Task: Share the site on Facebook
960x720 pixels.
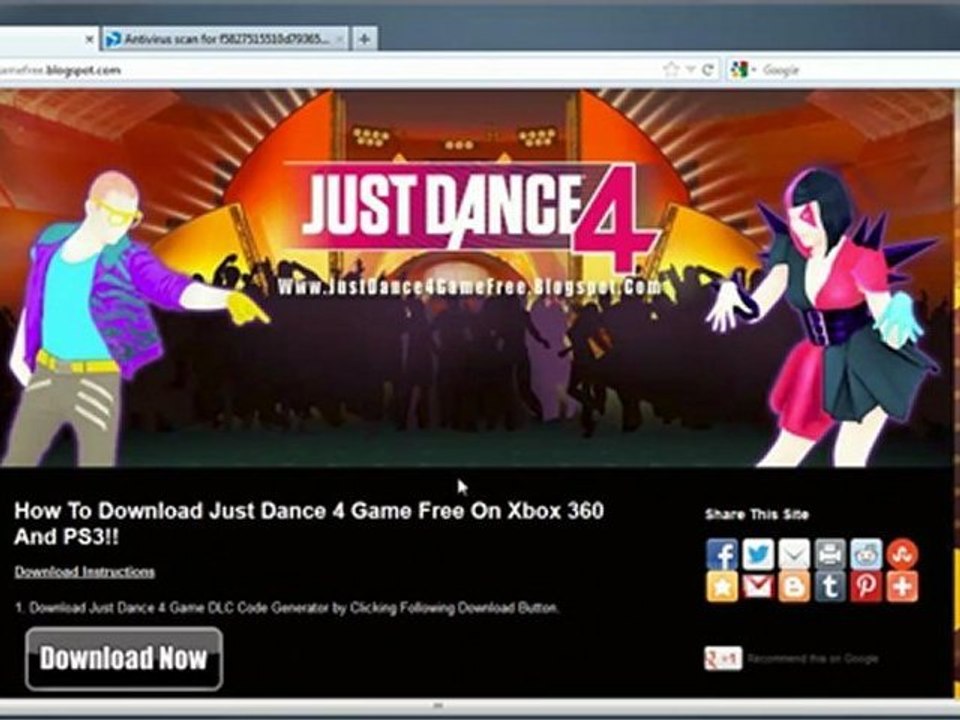Action: point(722,554)
